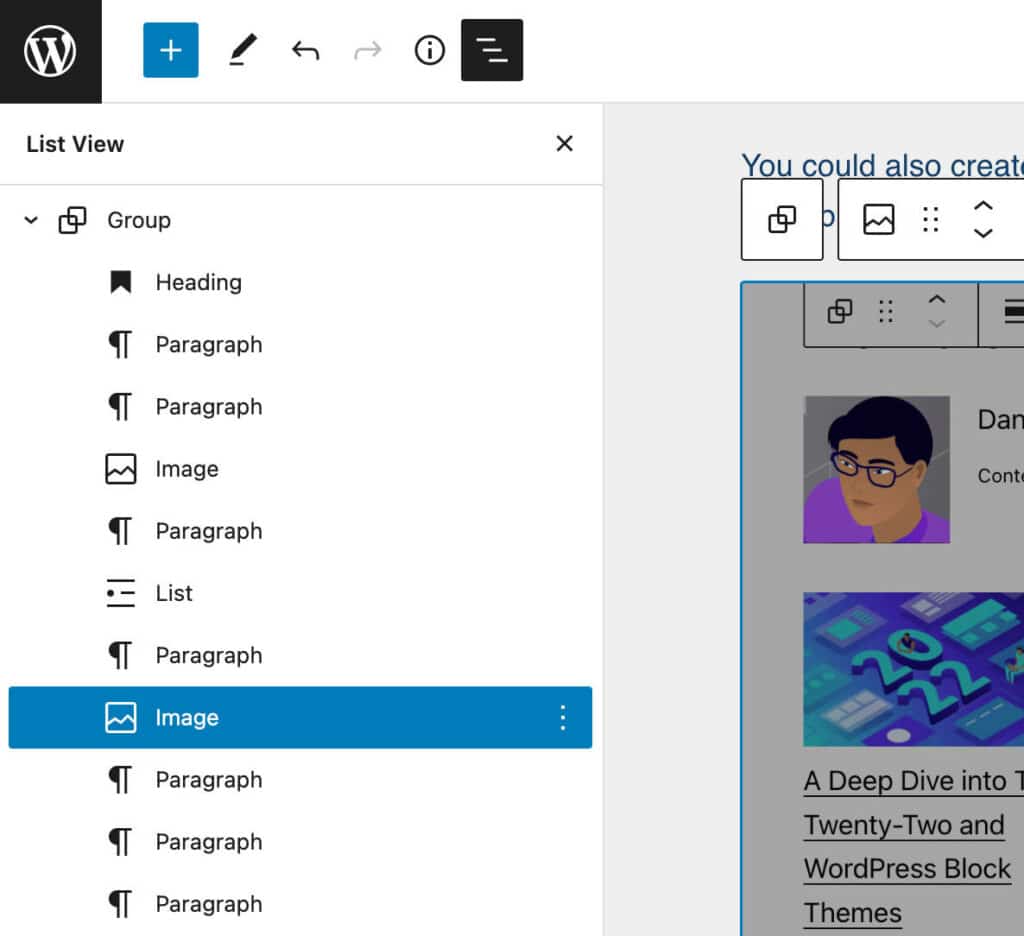Click the purple avatar image thumbnail
Screen dimensions: 1024x936
877,469
